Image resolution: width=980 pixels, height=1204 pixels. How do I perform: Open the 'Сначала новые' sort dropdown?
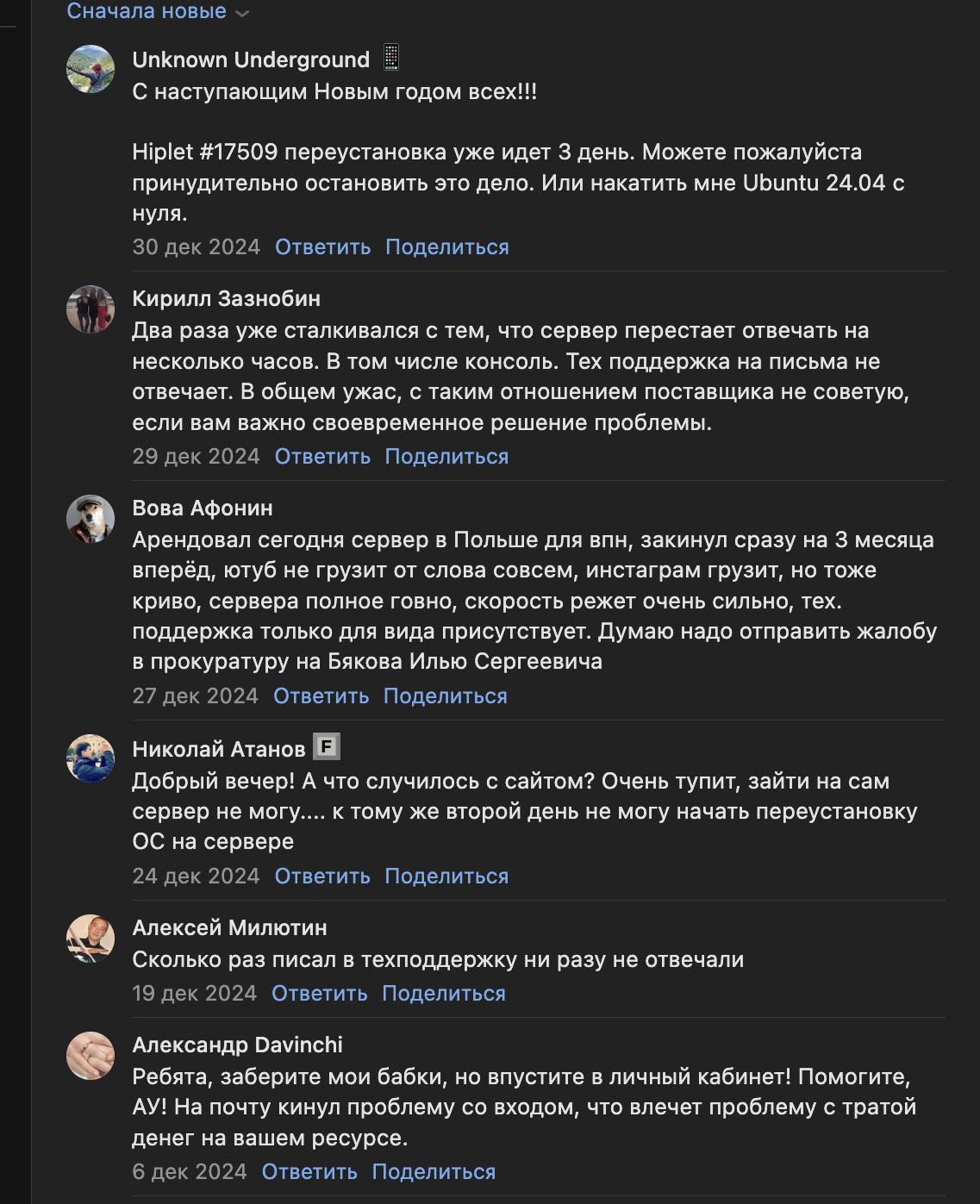[x=158, y=12]
